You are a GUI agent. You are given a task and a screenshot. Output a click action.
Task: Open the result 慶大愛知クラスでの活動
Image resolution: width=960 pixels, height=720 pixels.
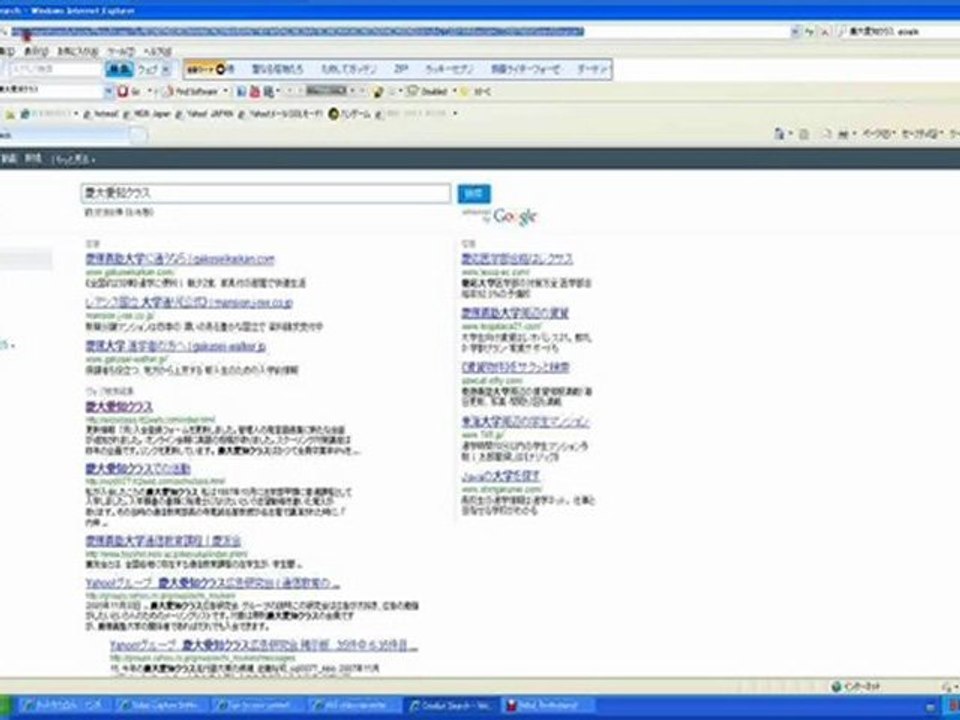(138, 469)
